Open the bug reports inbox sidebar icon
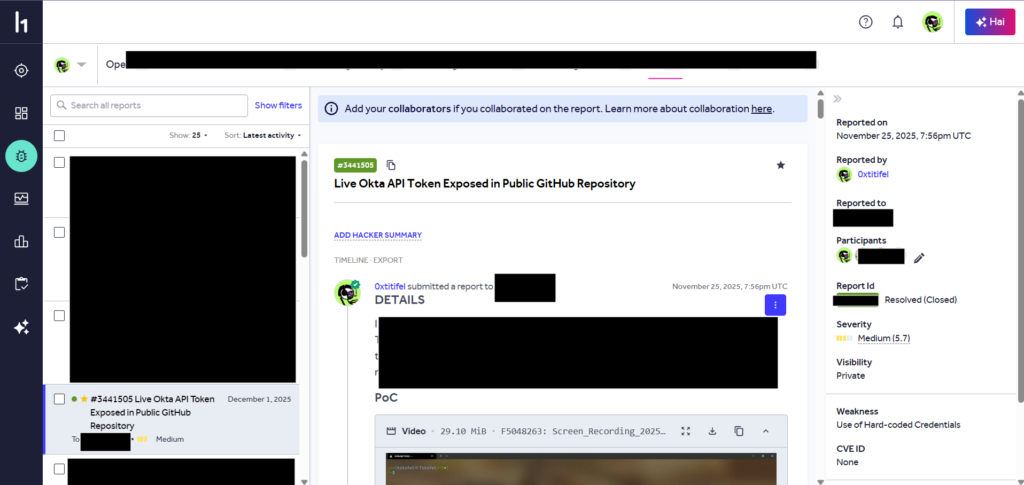 (21, 155)
